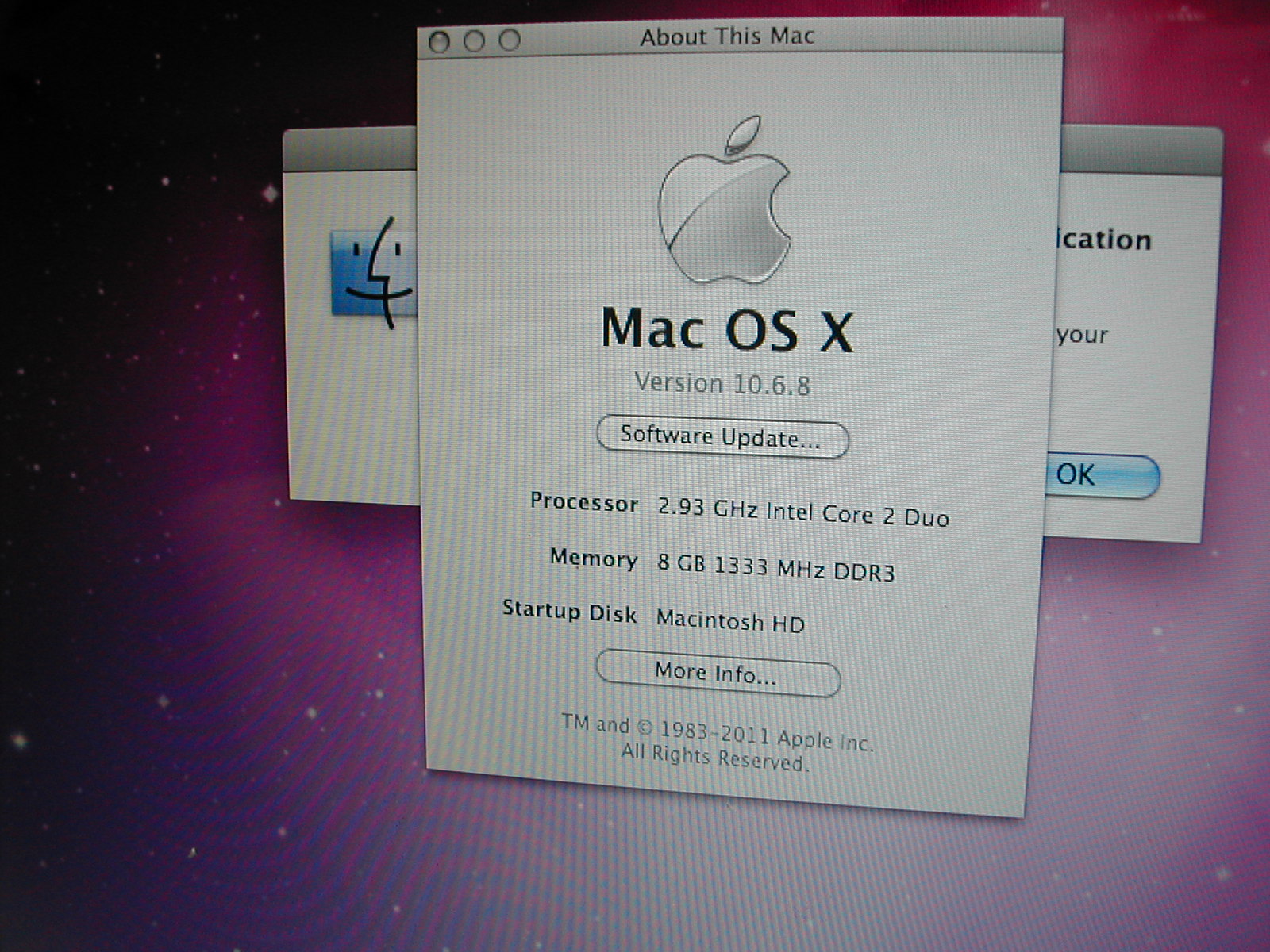
Task: Click the Software Update... button
Action: (x=722, y=438)
